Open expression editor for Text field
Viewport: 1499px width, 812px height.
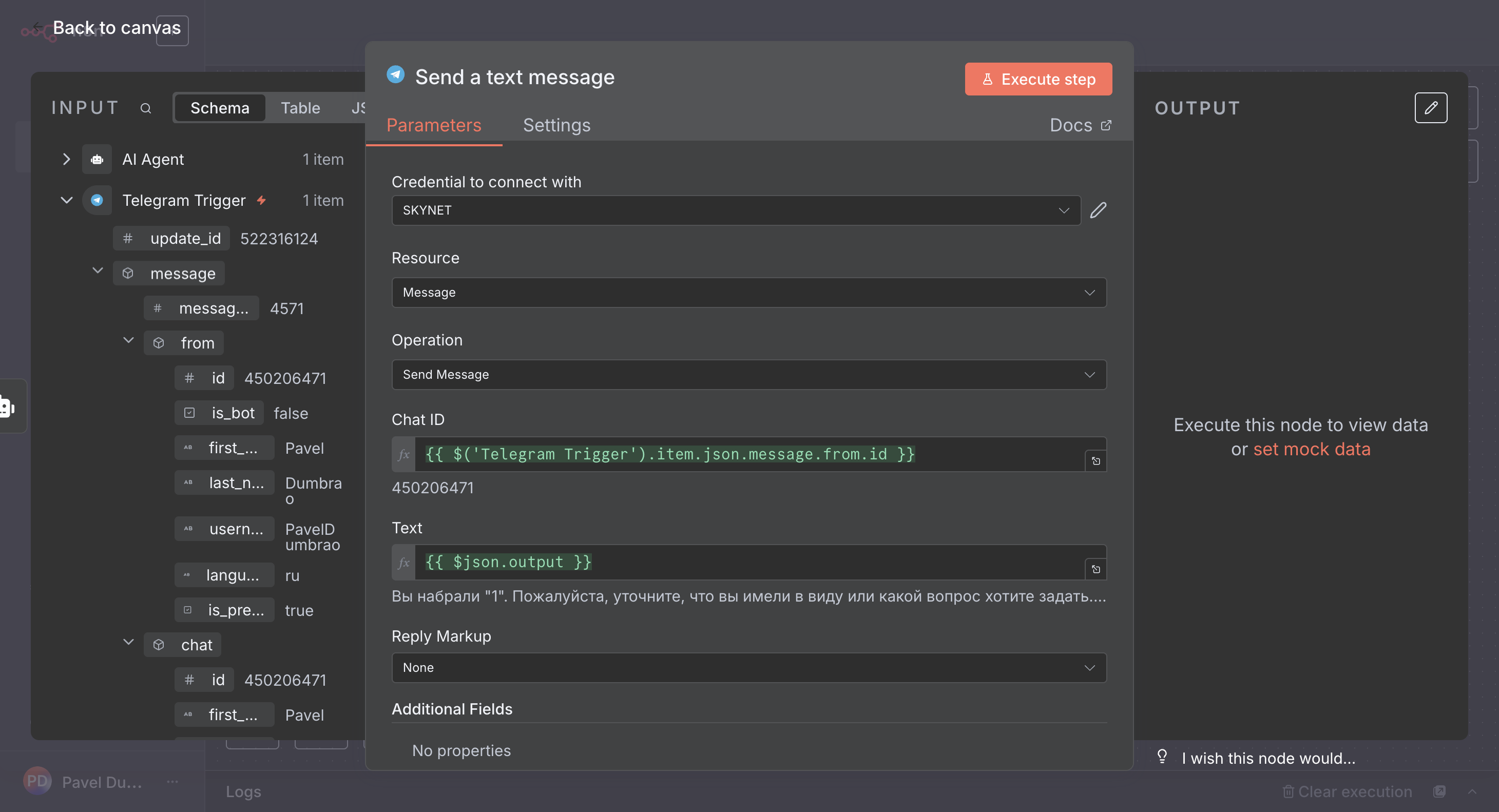[x=1095, y=569]
